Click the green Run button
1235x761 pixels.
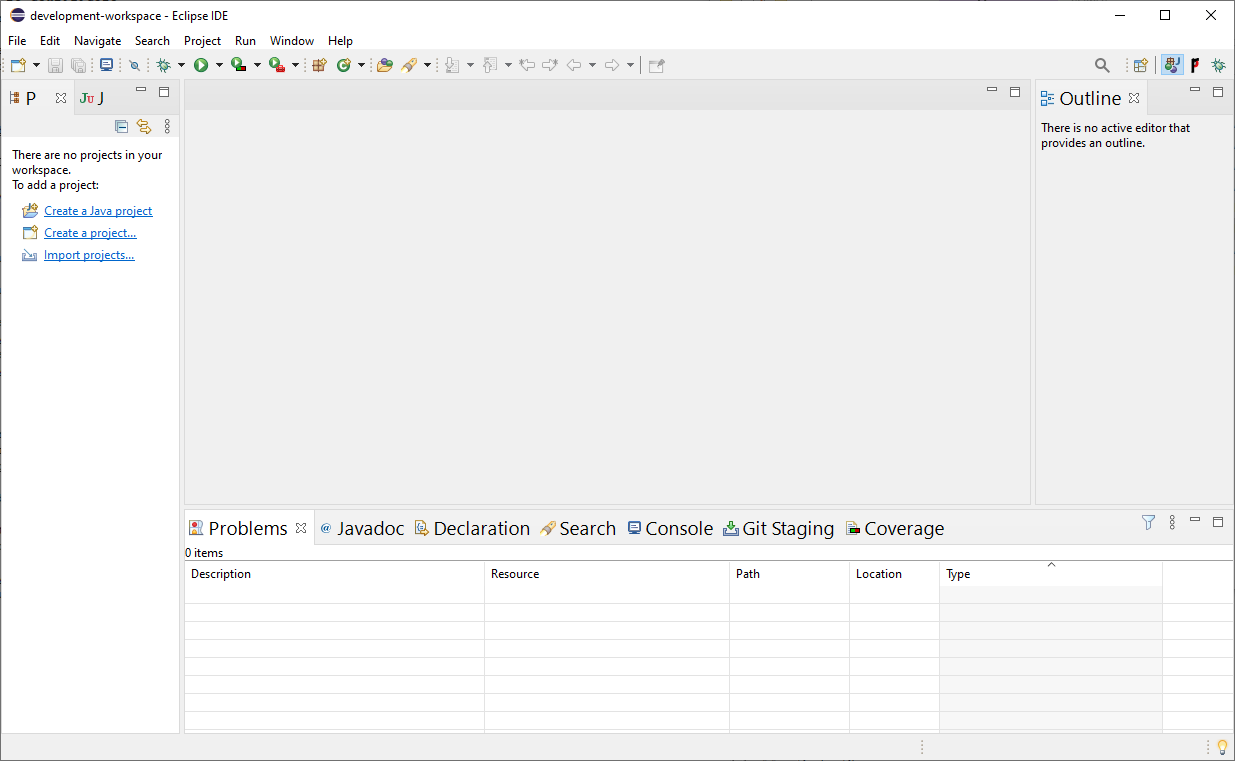point(201,65)
